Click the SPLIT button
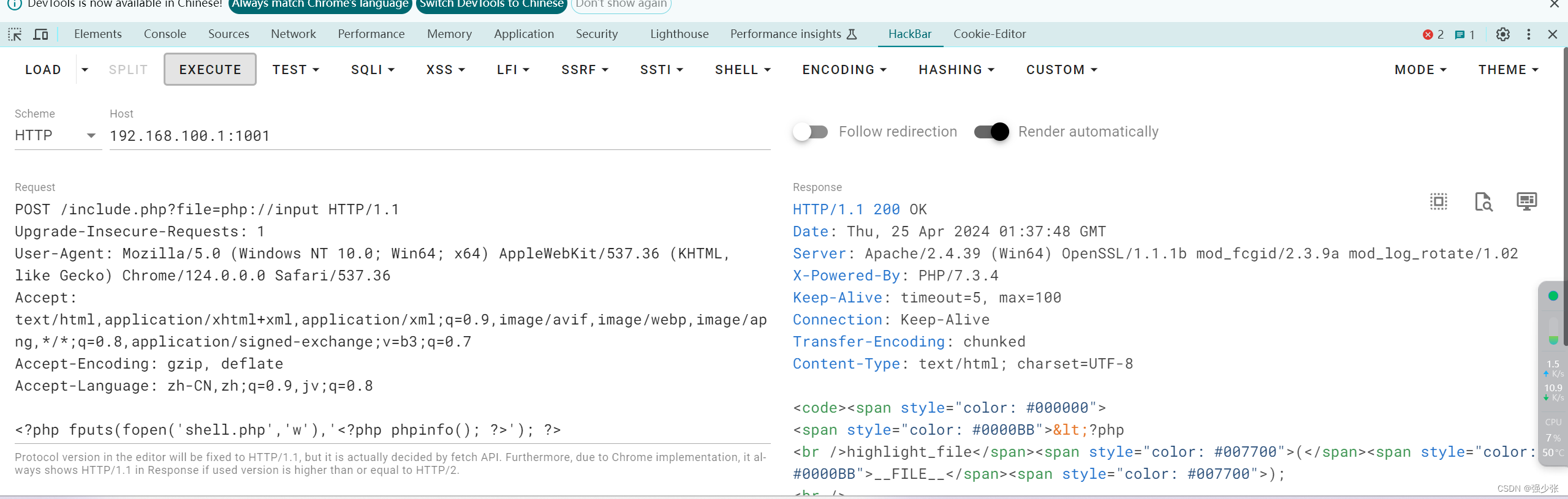 click(x=128, y=70)
